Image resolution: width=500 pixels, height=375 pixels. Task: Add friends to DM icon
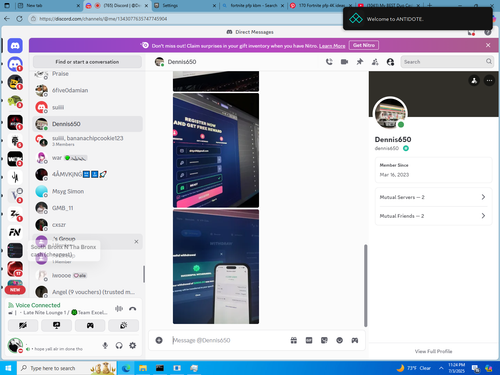[x=375, y=62]
